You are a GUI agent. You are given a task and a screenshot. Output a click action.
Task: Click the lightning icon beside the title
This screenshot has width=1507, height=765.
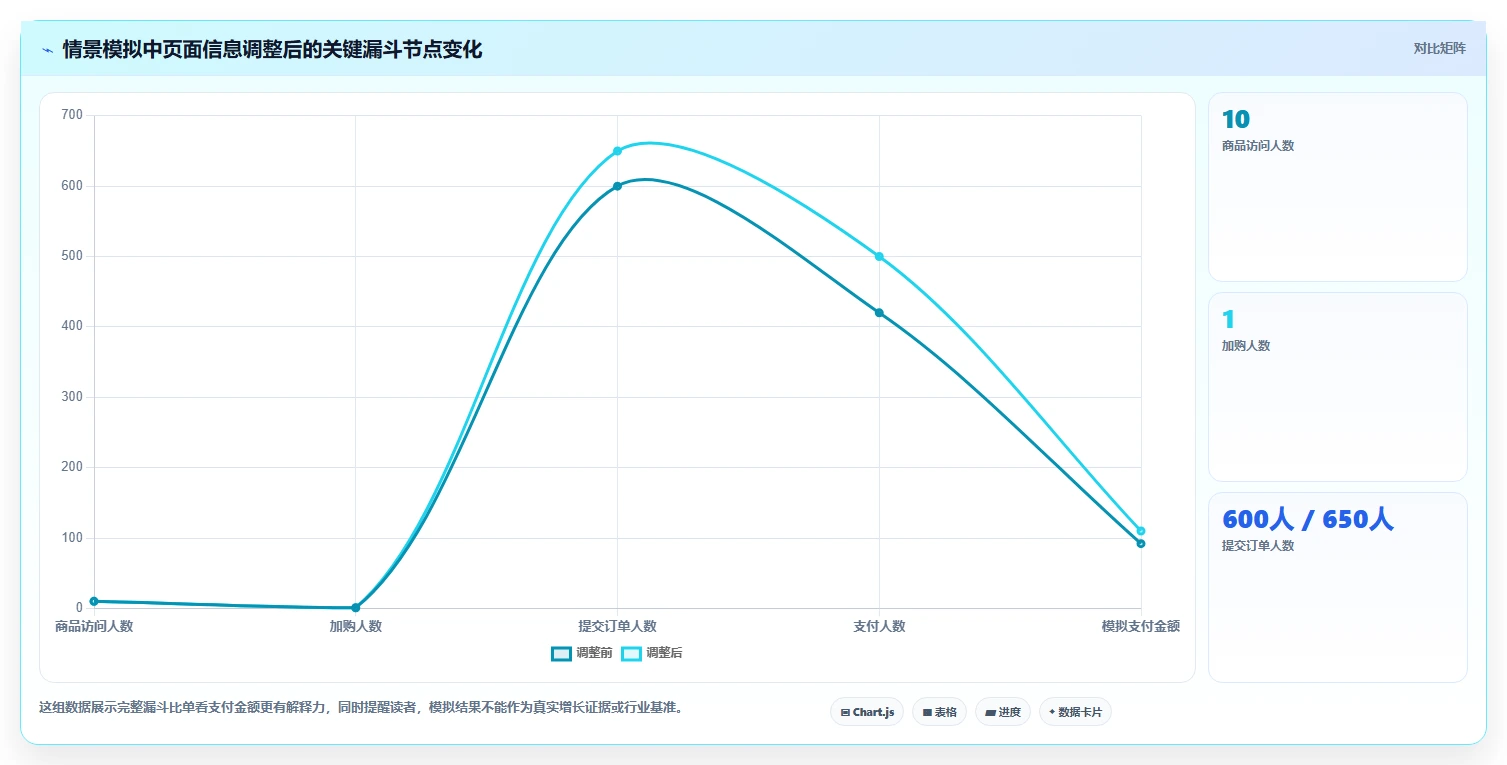point(47,50)
